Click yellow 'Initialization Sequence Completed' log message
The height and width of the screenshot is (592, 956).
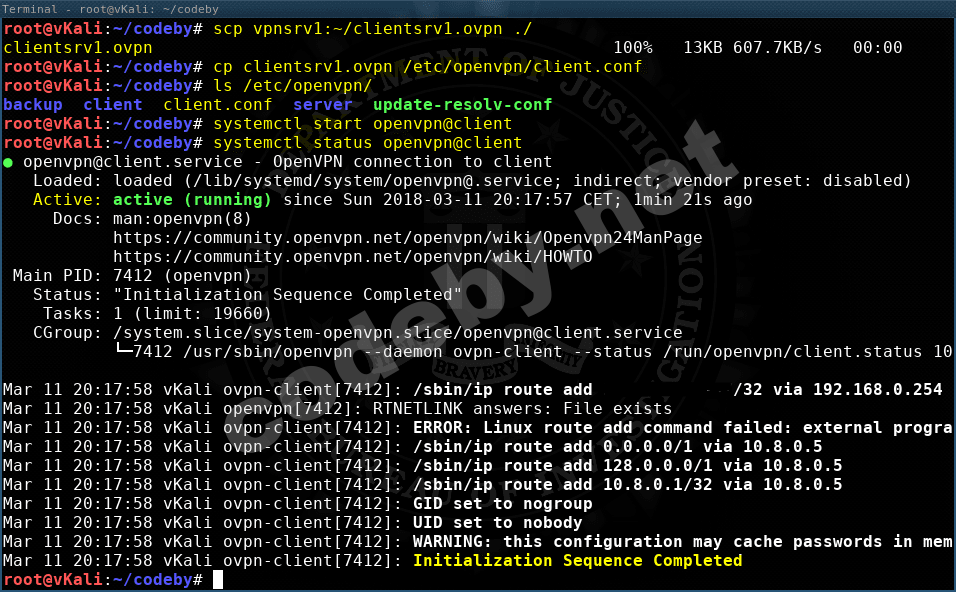[577, 561]
